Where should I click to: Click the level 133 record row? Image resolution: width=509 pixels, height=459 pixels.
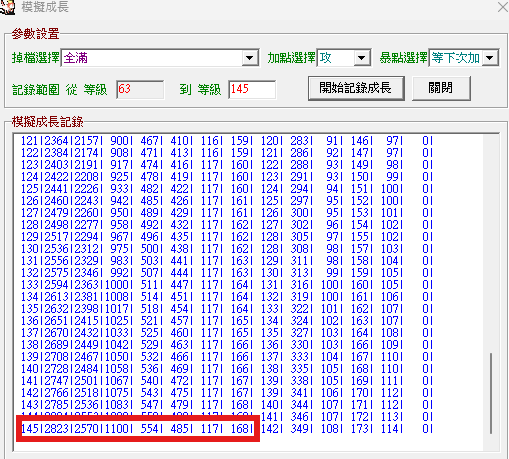click(x=227, y=285)
